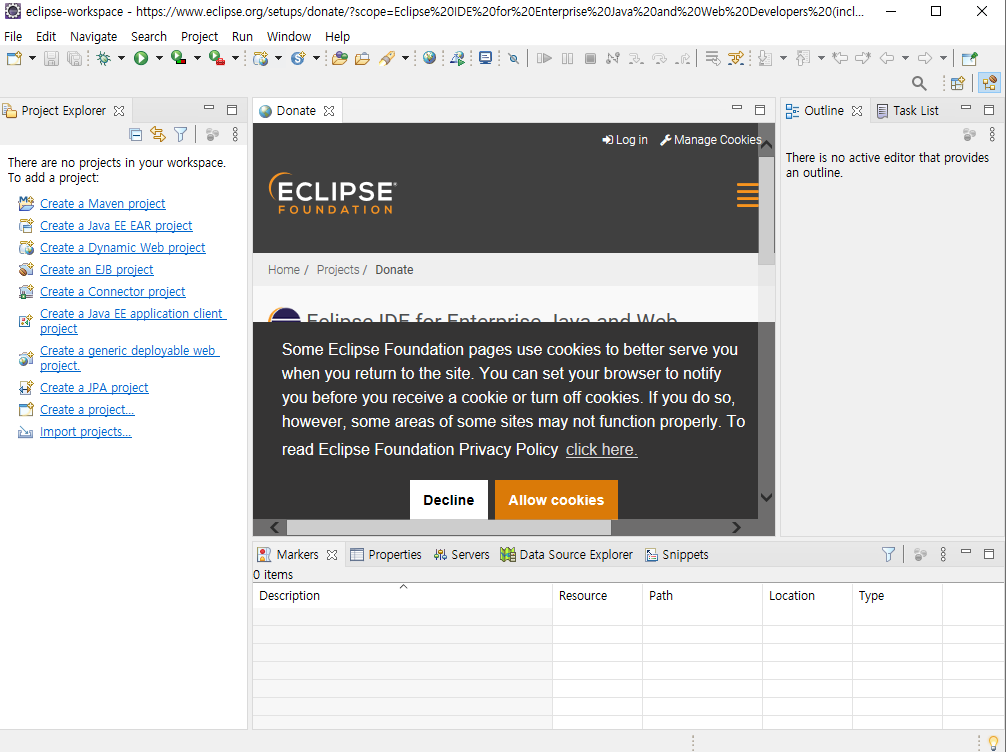The width and height of the screenshot is (1006, 752).
Task: Expand the Coverage dropdown arrow
Action: pos(197,58)
